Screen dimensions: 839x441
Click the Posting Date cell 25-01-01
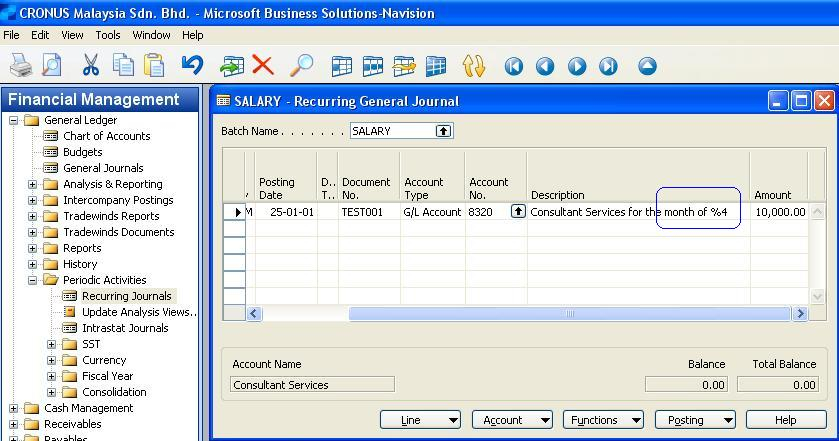[286, 212]
